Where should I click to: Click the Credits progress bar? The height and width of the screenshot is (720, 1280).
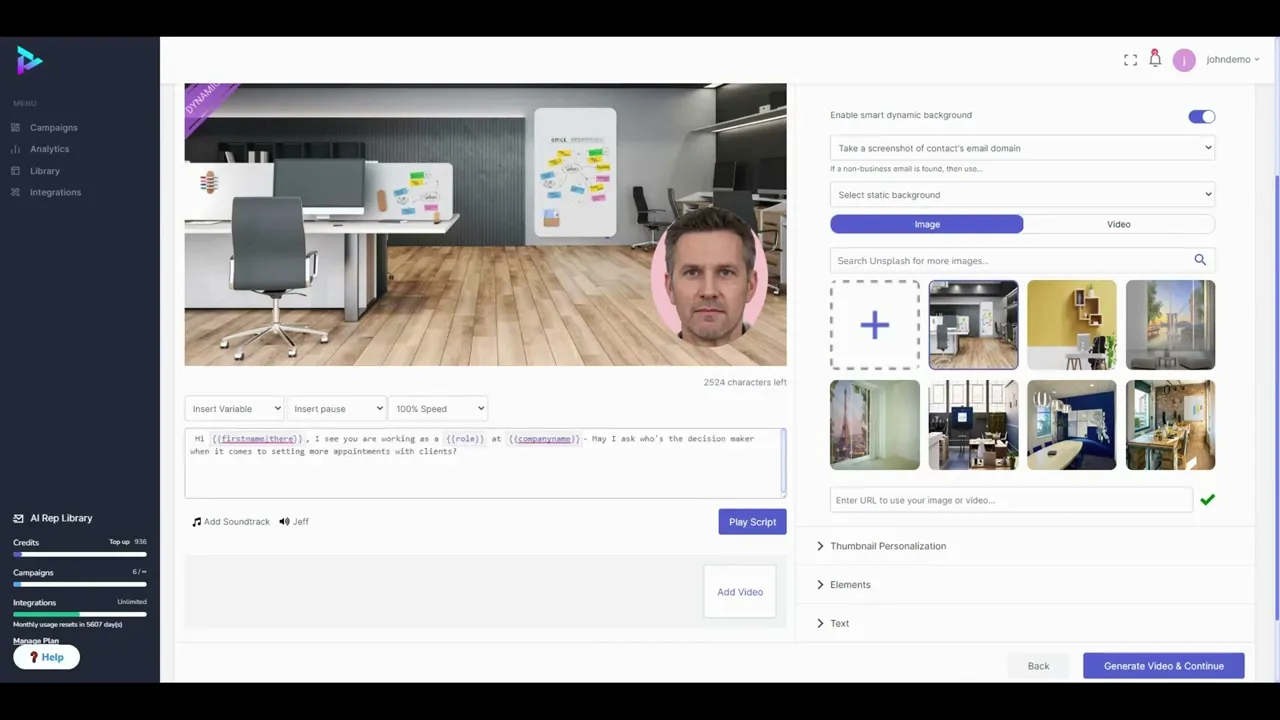(80, 553)
